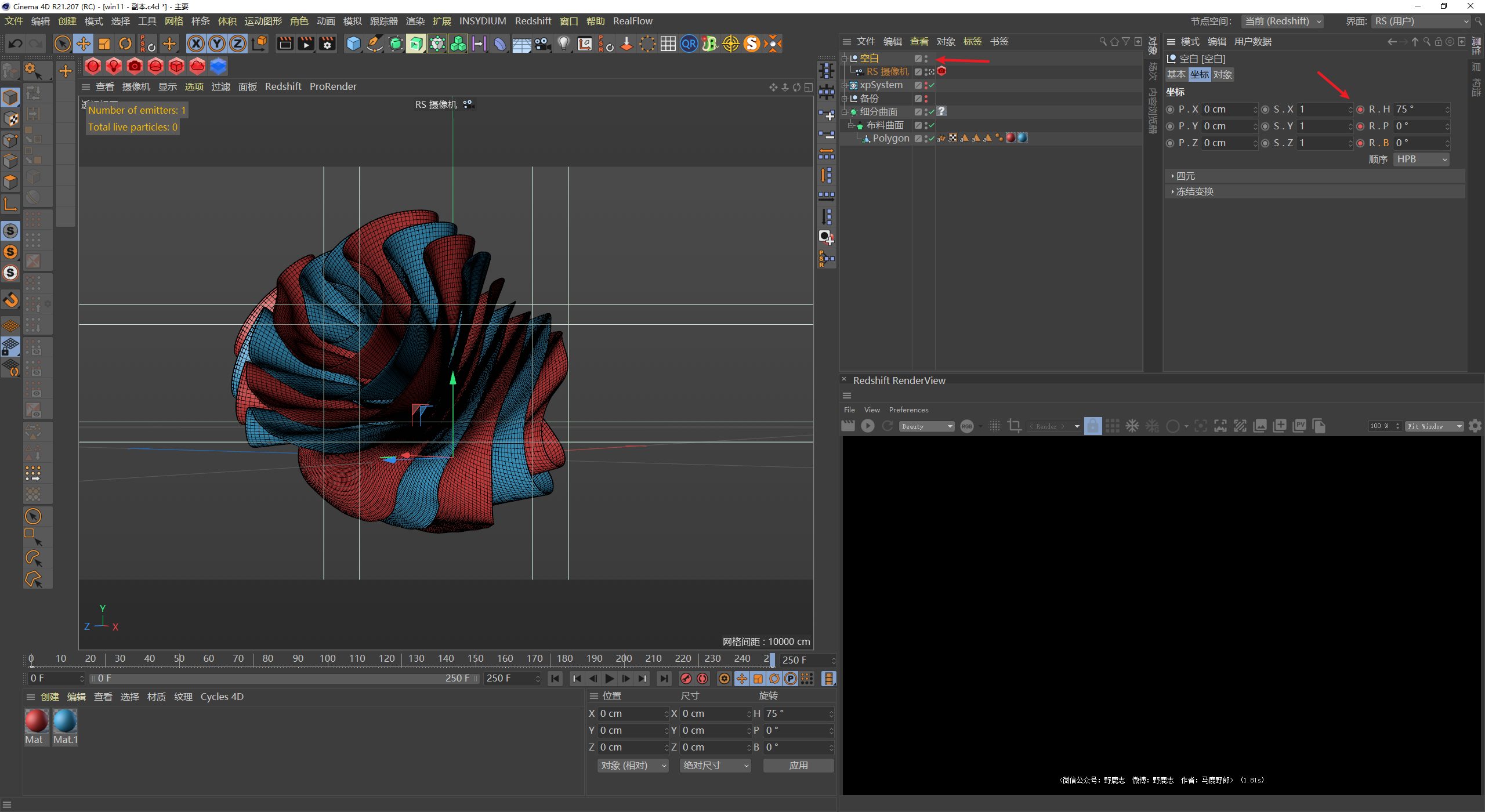Open the Bend deformer icon
Image resolution: width=1485 pixels, height=812 pixels.
500,44
